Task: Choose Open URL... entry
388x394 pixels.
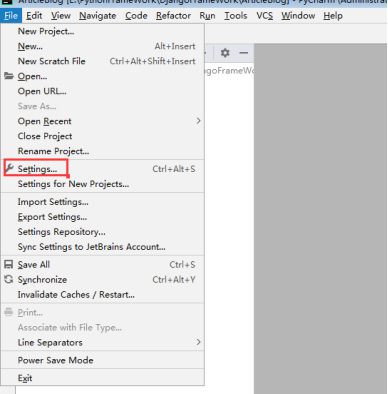Action: coord(103,91)
